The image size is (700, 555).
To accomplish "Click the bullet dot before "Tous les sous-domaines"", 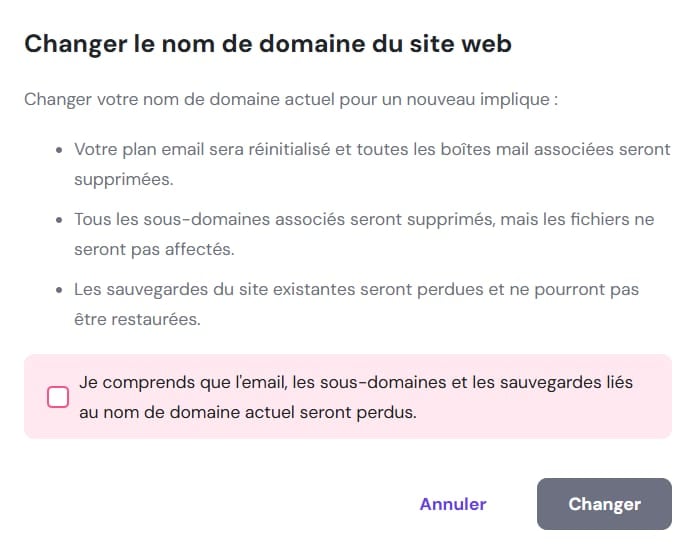I will coord(58,220).
